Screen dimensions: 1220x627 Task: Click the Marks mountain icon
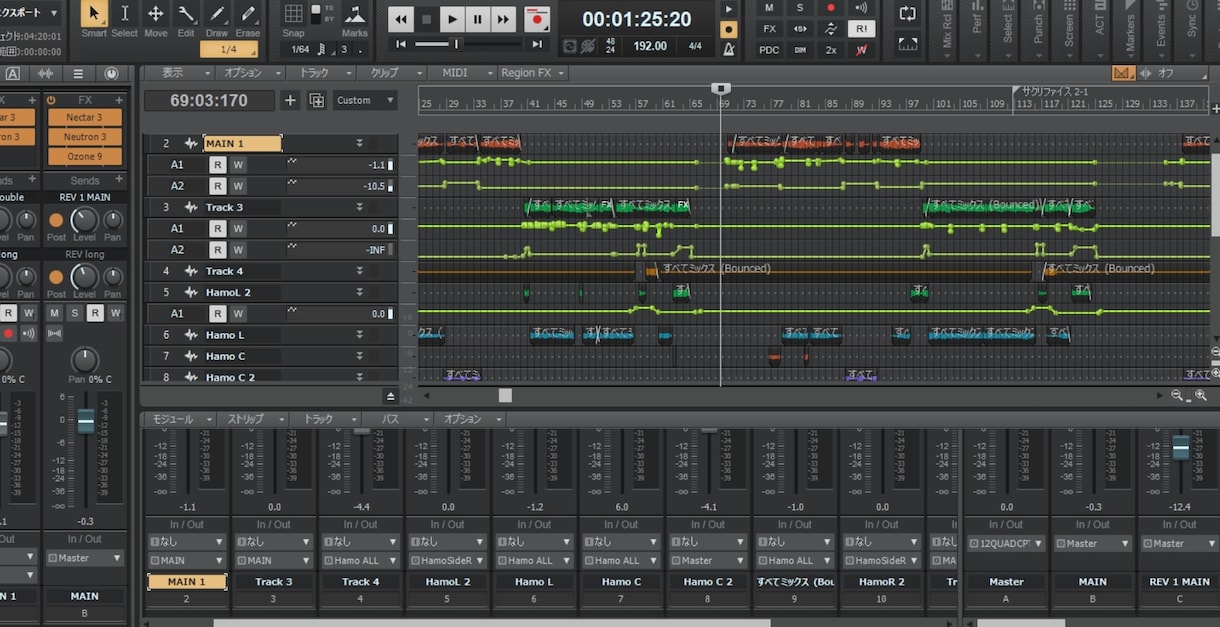point(354,15)
